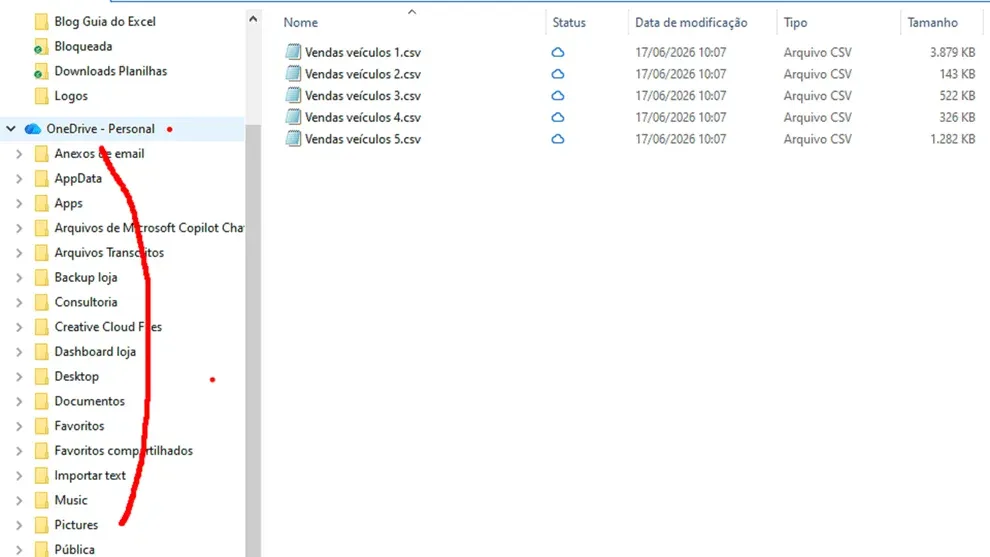Expand the Favoritos compartilhados node
990x557 pixels.
pos(19,451)
